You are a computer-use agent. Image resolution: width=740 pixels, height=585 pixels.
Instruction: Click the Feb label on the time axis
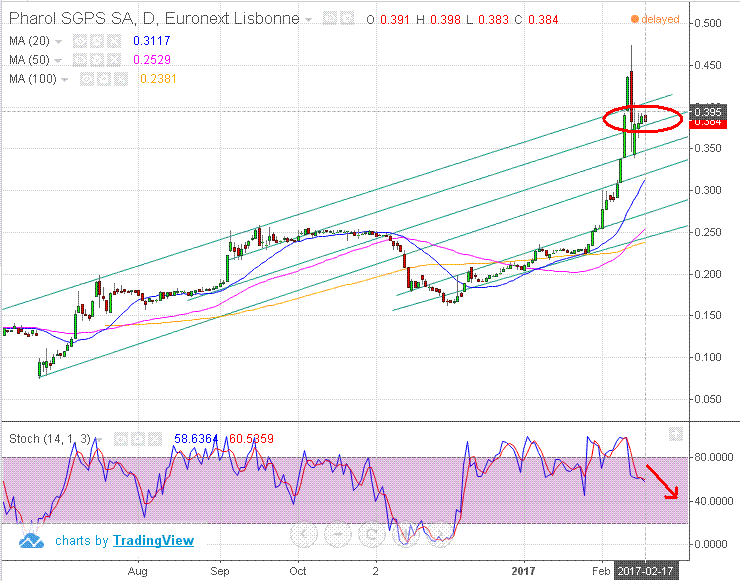tap(601, 571)
